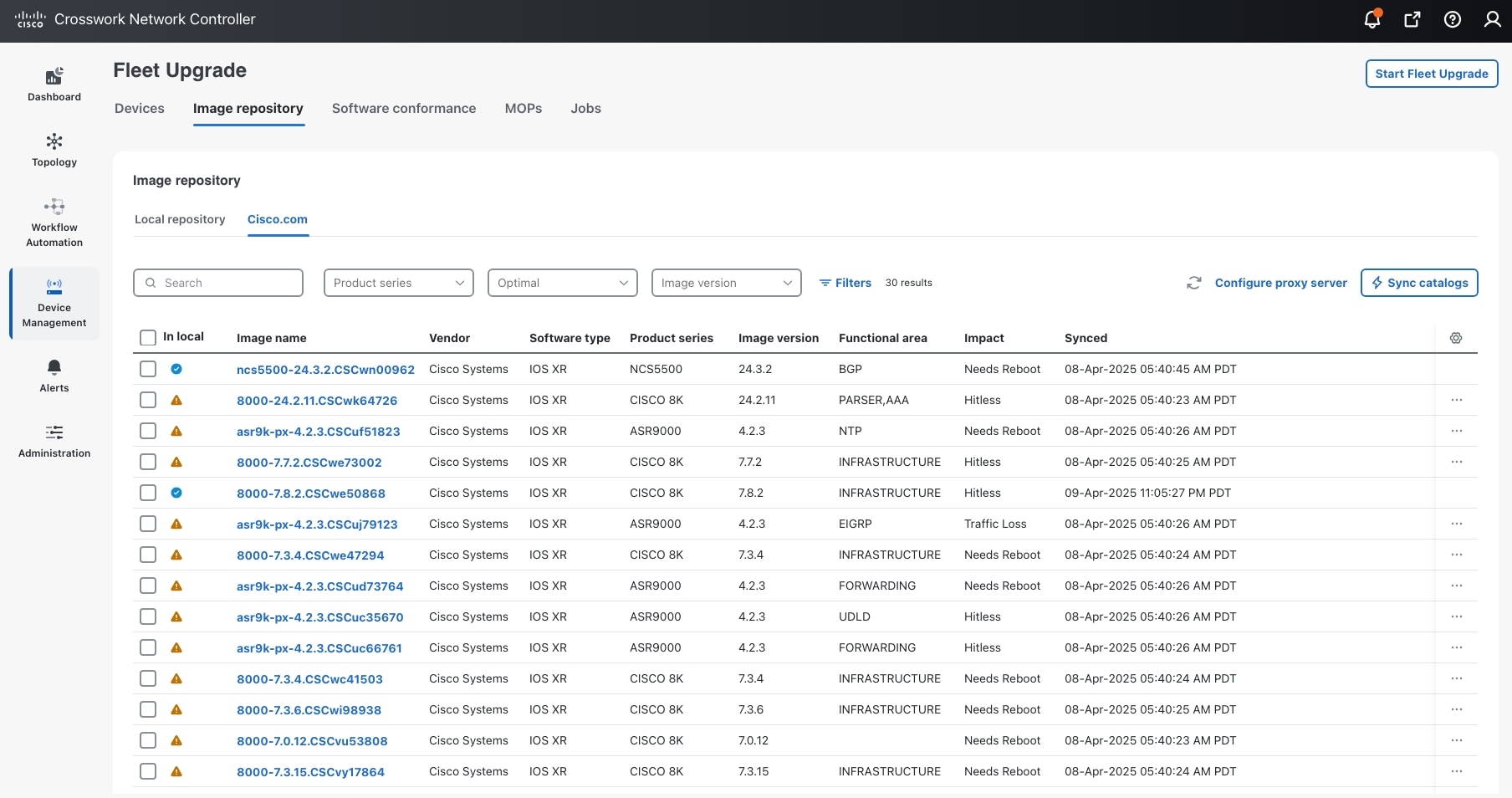This screenshot has width=1512, height=798.
Task: Open the Optimal dropdown filter
Action: point(562,283)
